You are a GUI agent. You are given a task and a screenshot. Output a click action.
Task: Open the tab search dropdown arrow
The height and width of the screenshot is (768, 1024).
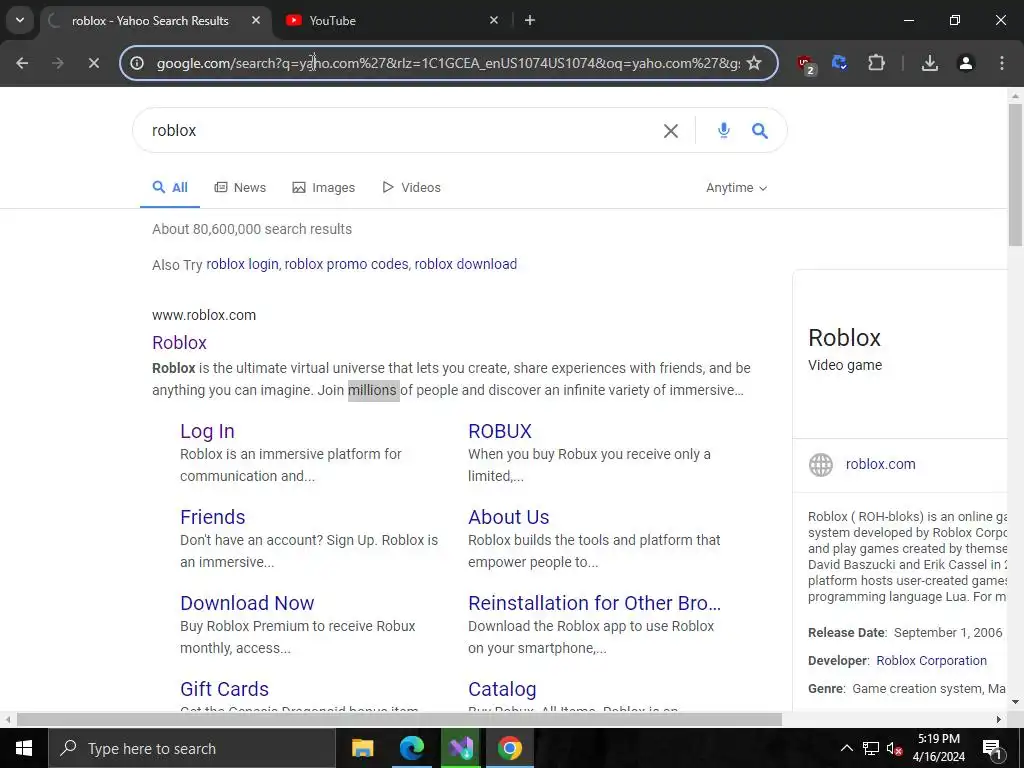20,20
